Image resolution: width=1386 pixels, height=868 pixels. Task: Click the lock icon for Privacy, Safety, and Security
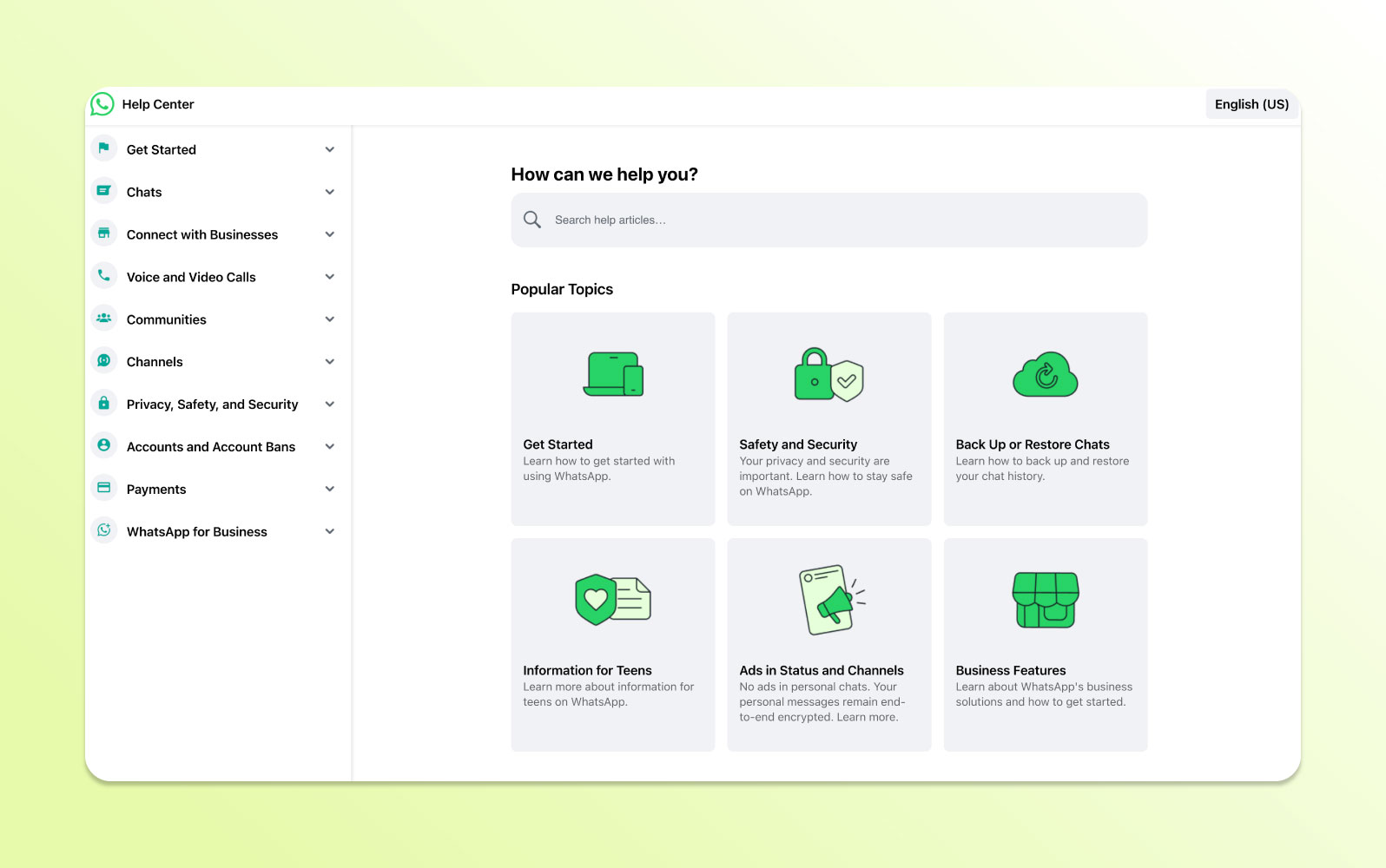104,404
